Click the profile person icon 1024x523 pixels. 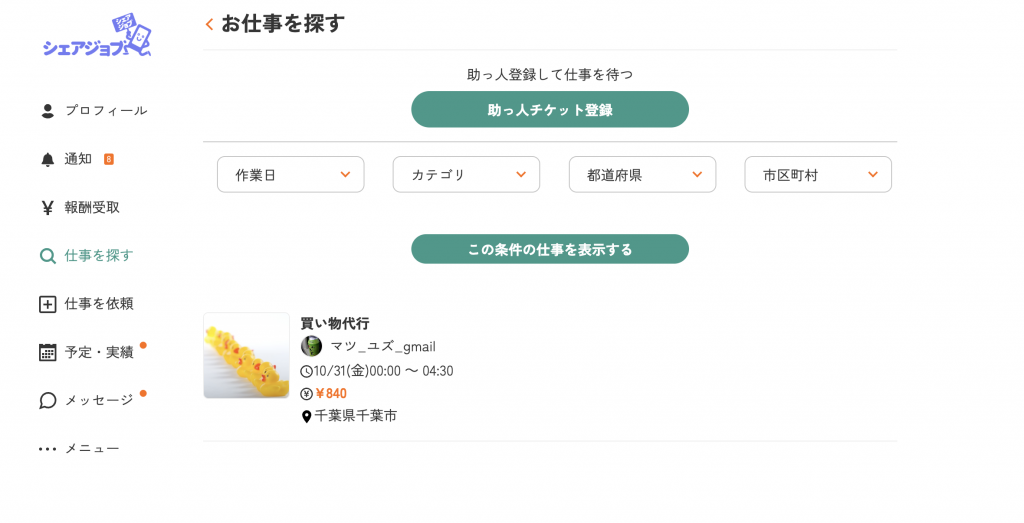click(x=47, y=111)
